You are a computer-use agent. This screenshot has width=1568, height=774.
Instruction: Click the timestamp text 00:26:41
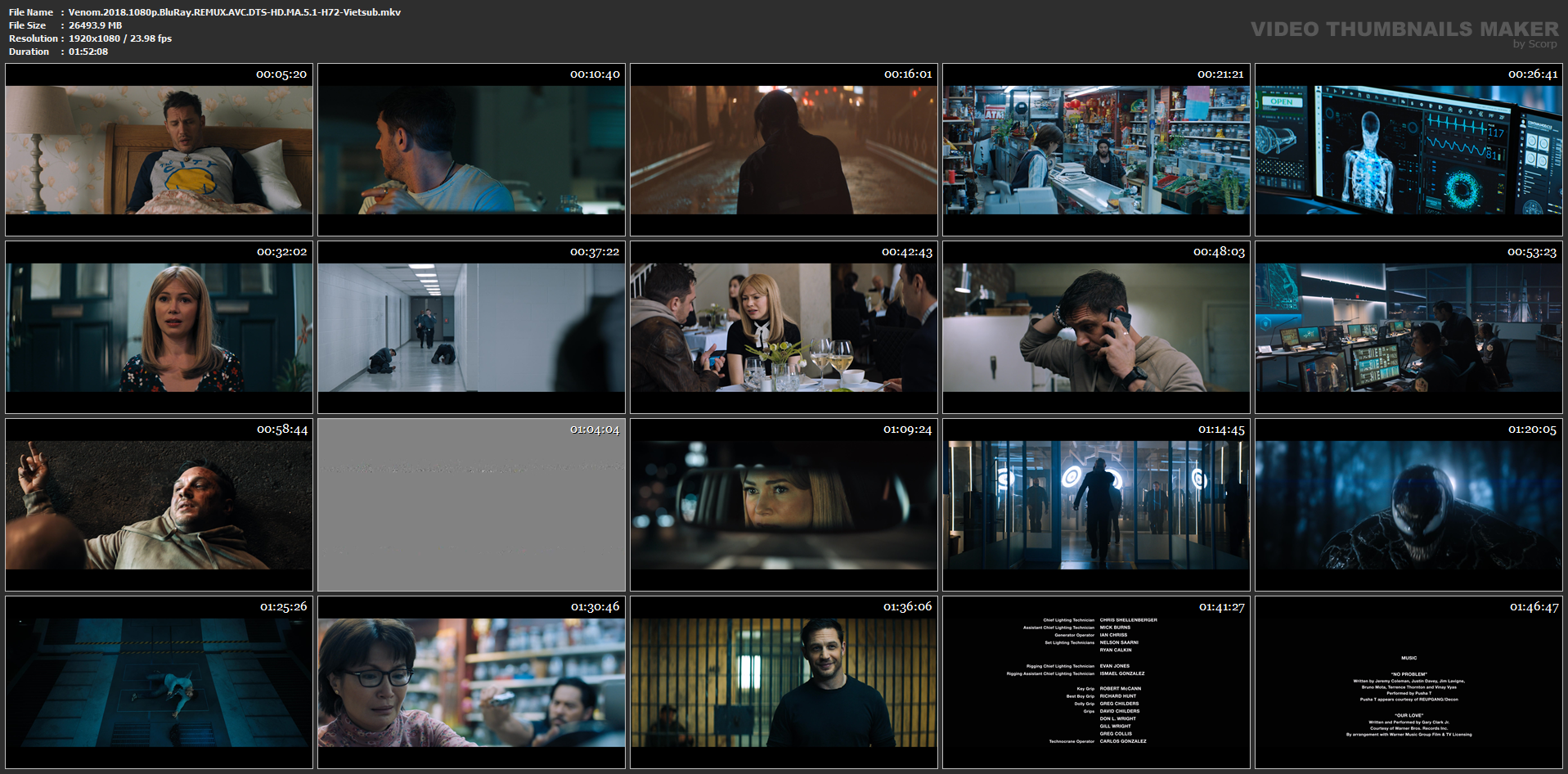tap(1533, 74)
